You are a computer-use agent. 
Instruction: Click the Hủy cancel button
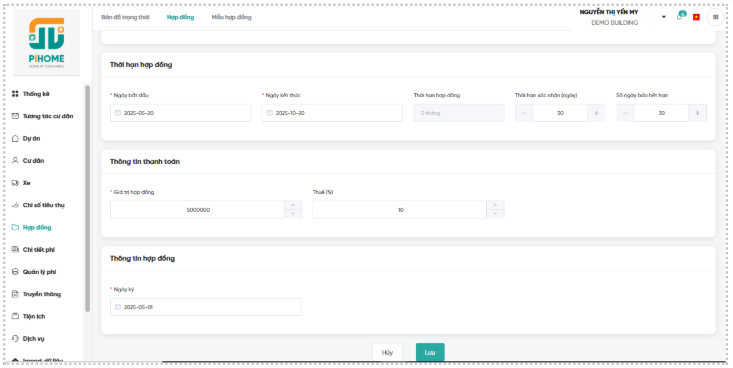(387, 353)
